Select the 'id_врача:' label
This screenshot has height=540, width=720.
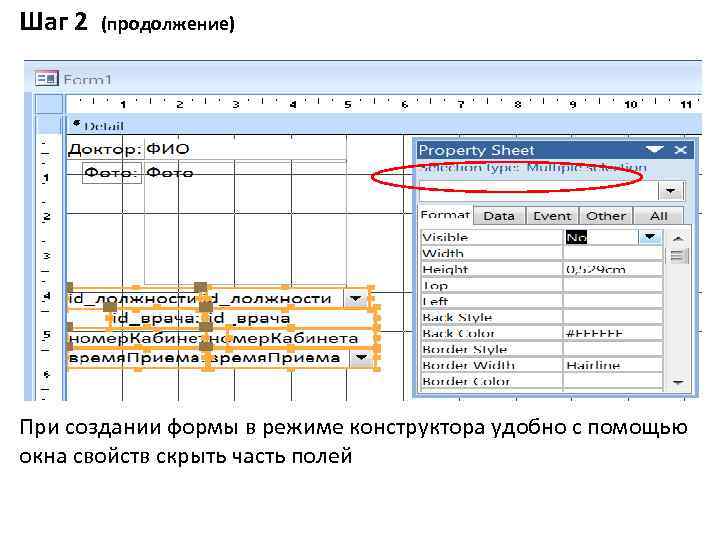[x=155, y=318]
